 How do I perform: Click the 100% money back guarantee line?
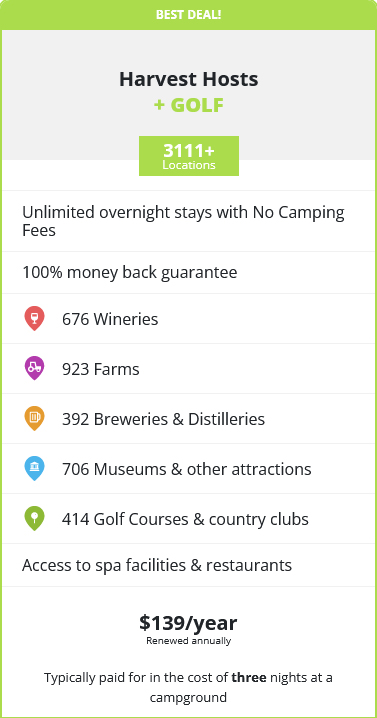coord(130,272)
